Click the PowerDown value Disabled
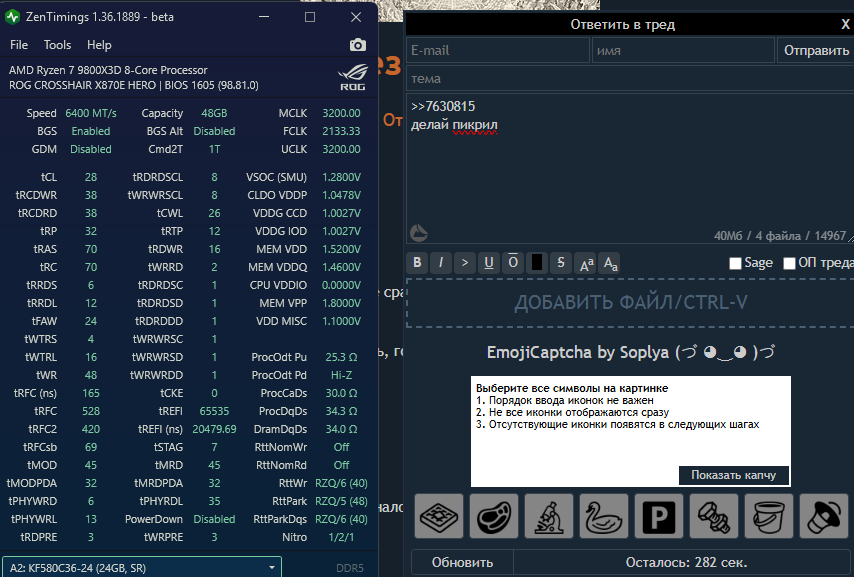The width and height of the screenshot is (854, 577). pos(214,519)
